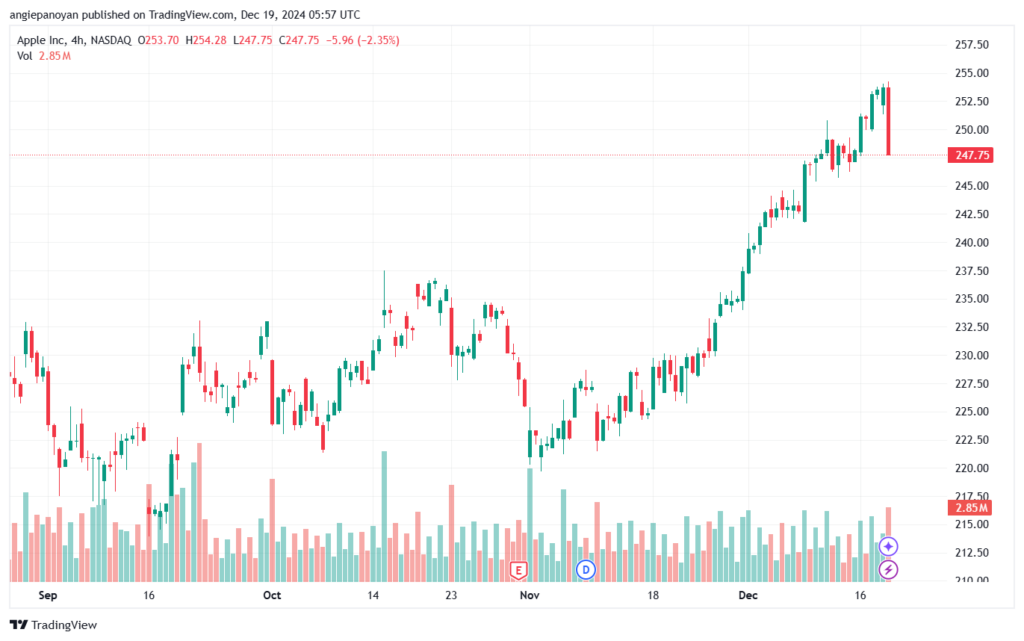Image resolution: width=1024 pixels, height=641 pixels.
Task: Click the purple star event icon
Action: [x=888, y=546]
